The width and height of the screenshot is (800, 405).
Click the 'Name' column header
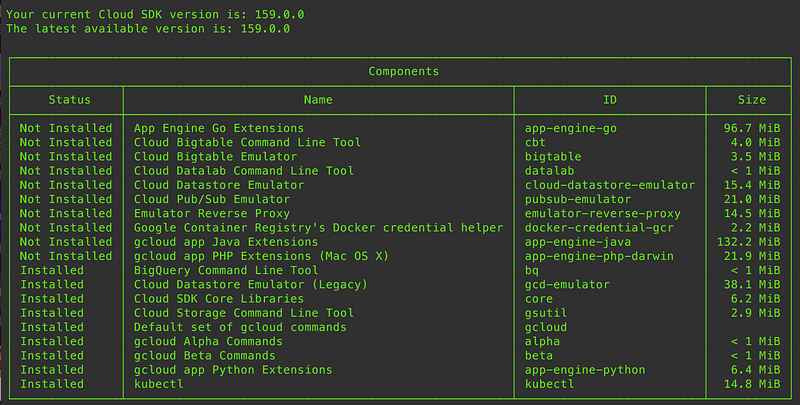[318, 99]
